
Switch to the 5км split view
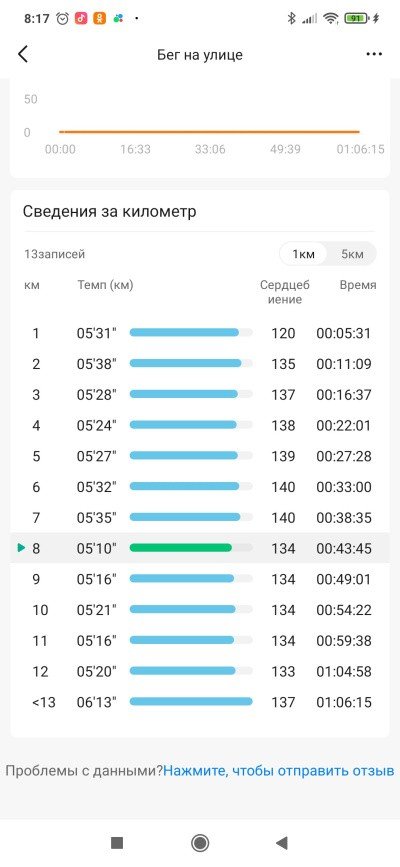[352, 254]
